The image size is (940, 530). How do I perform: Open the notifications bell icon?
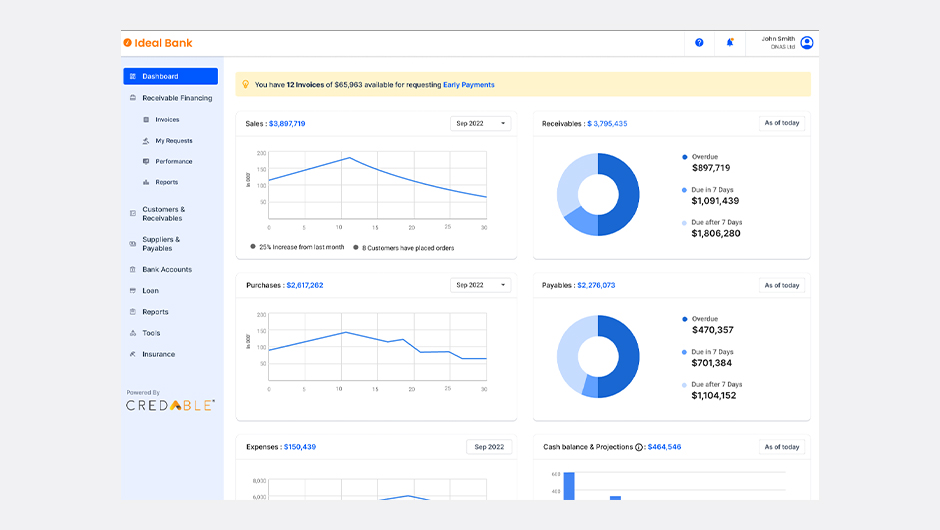pyautogui.click(x=730, y=43)
